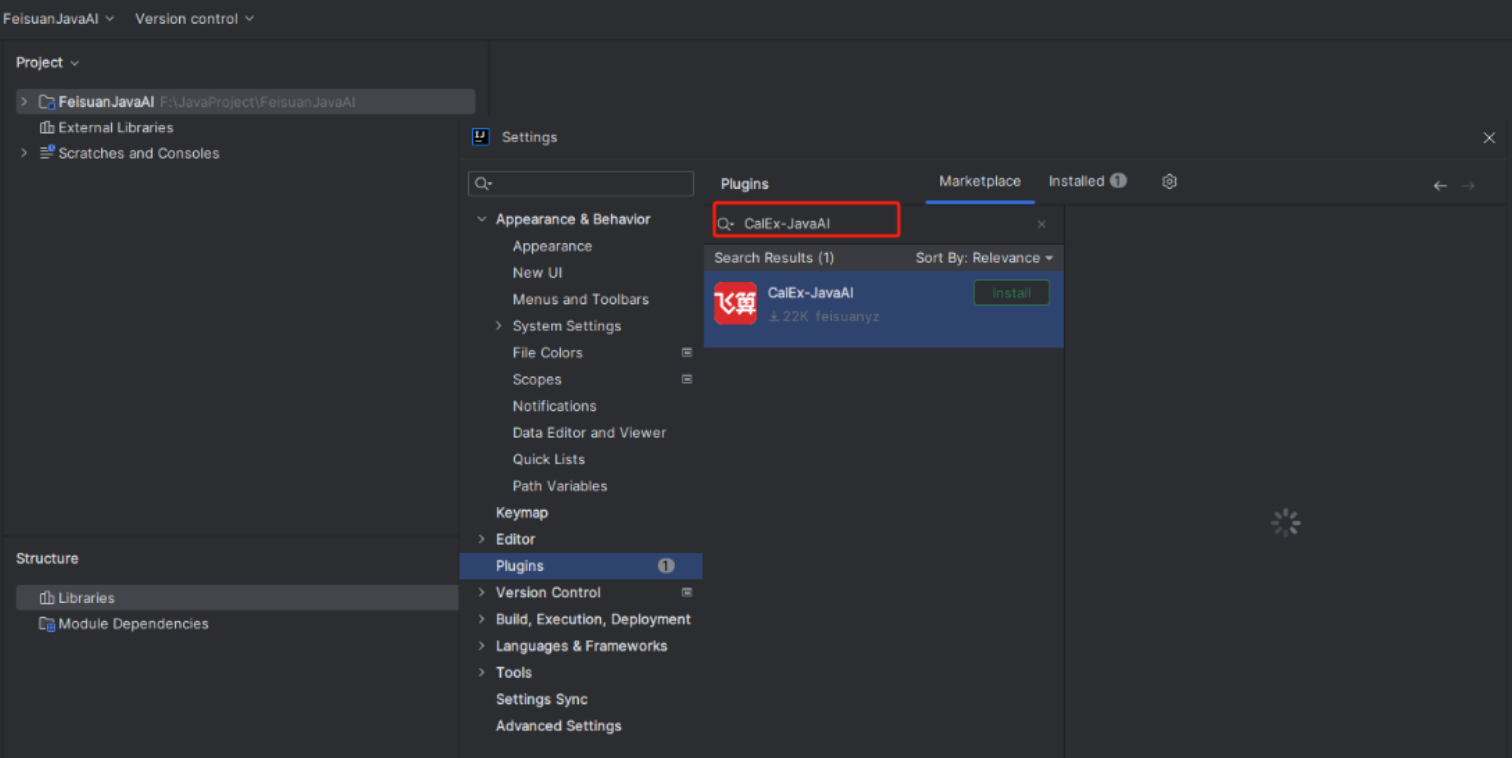Select Module Dependencies in Structure panel
Viewport: 1512px width, 758px height.
pos(133,624)
